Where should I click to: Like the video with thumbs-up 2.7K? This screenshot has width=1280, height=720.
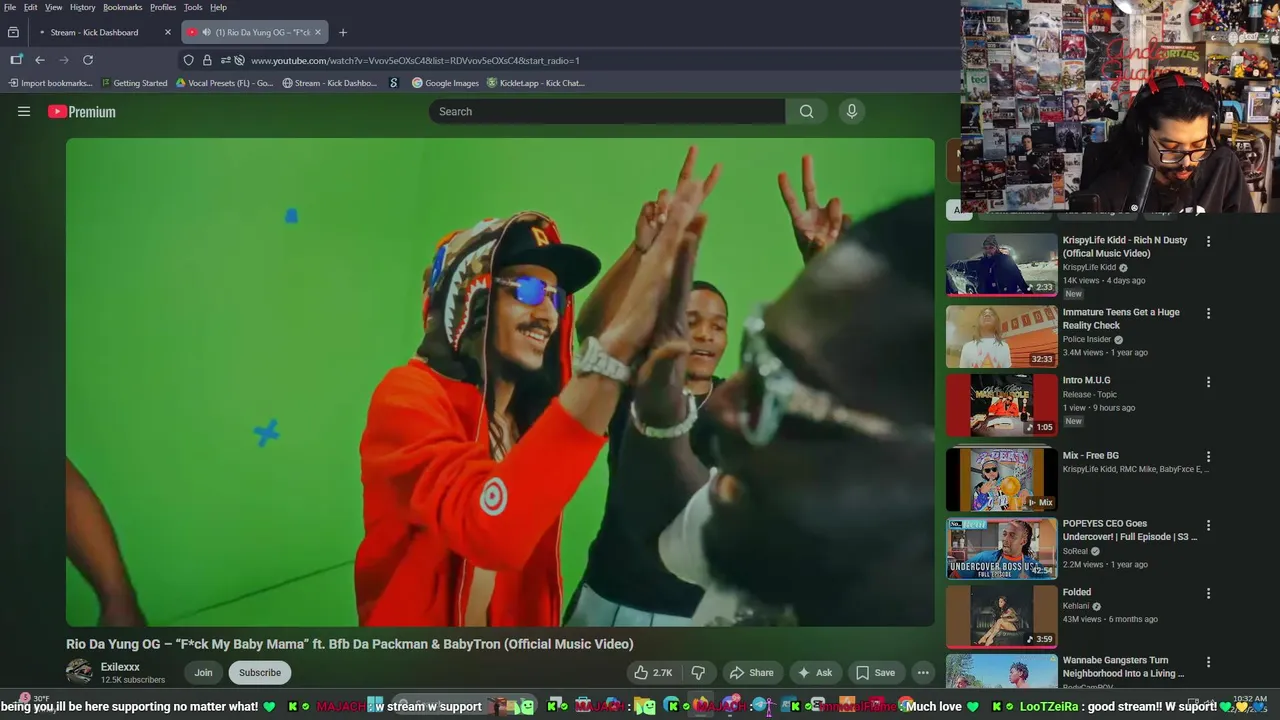(653, 673)
